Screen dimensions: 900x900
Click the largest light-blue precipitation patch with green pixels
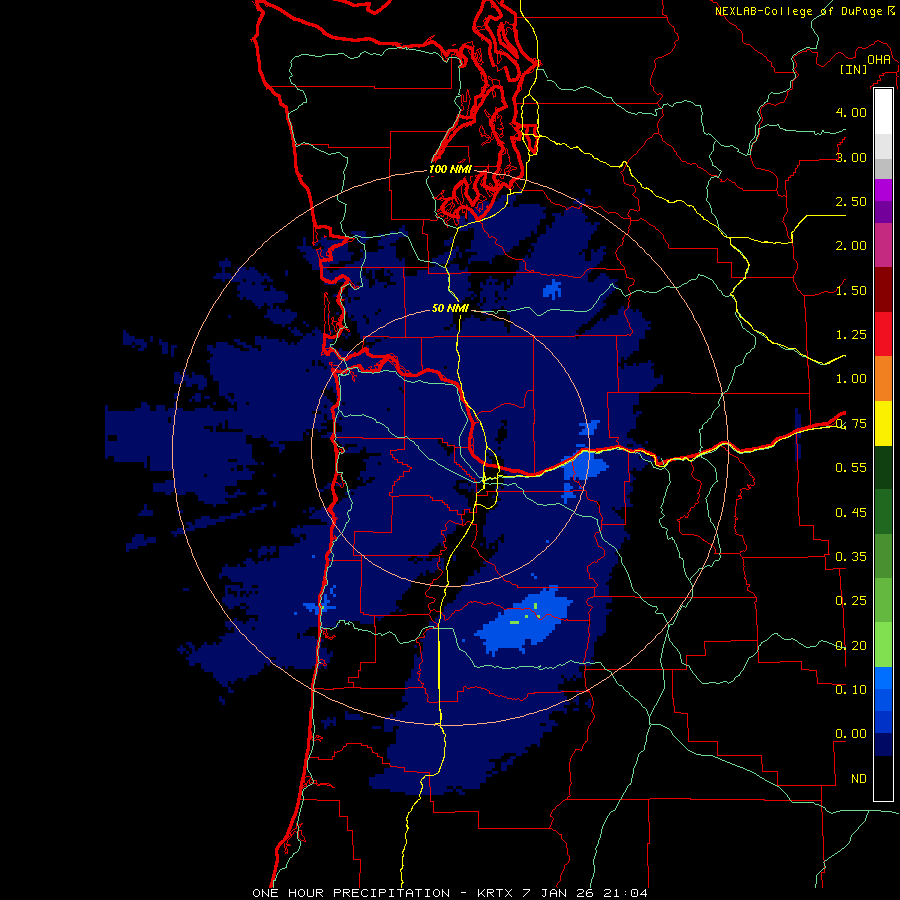click(x=523, y=621)
